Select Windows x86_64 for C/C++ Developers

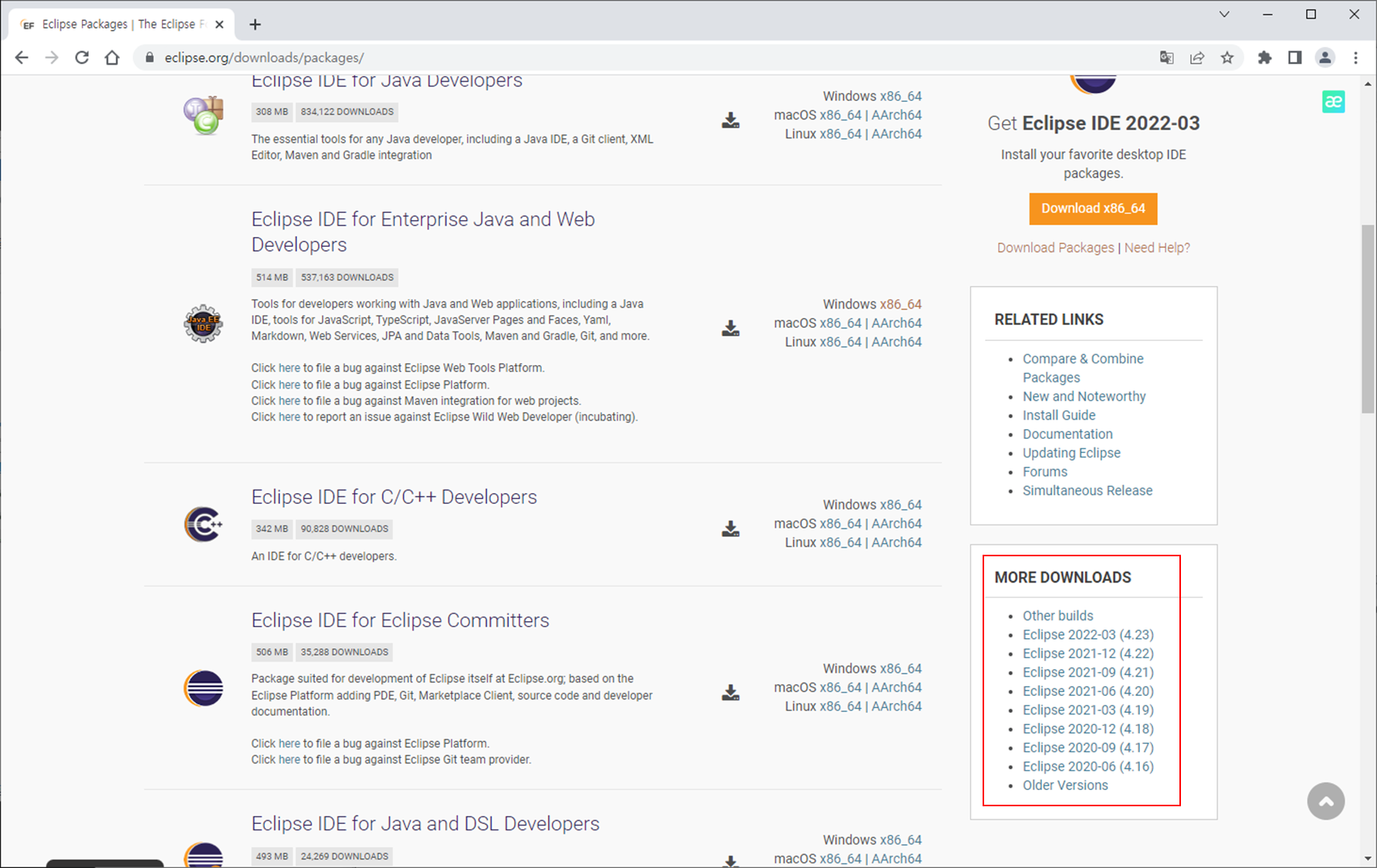point(901,505)
